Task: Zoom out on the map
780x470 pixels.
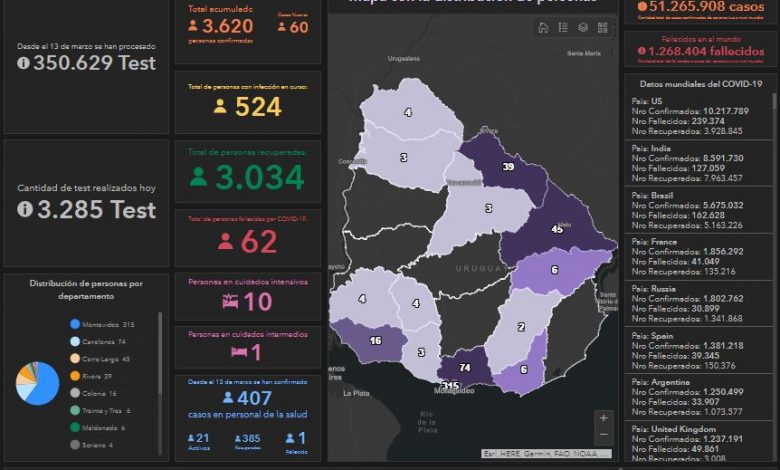Action: pos(602,437)
